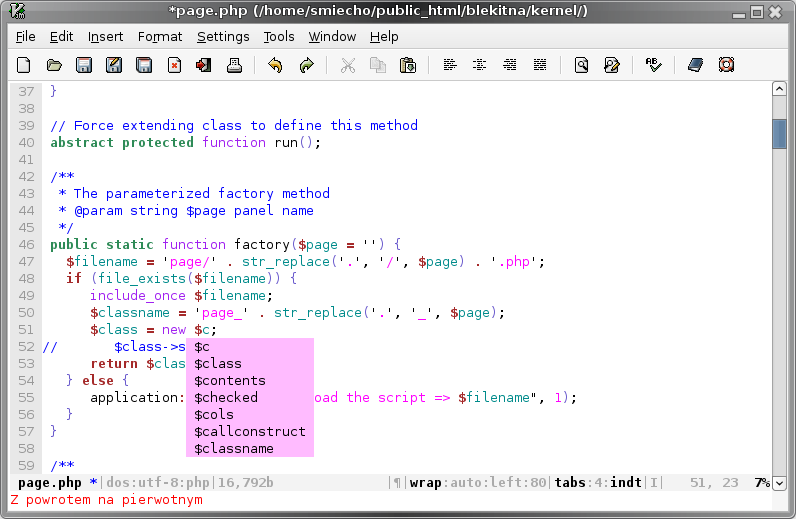Viewport: 796px width, 519px height.
Task: Click the message 'Z powrotem na pierwotnym'
Action: tap(106, 500)
